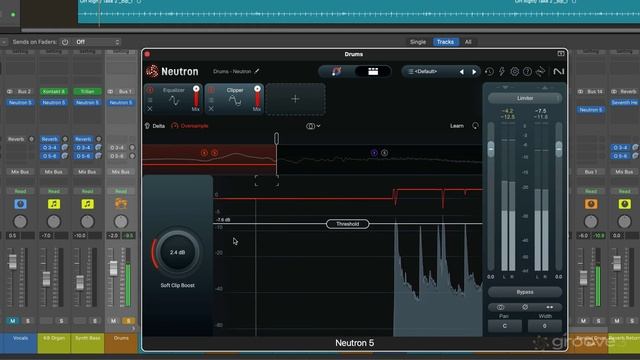Toggle Sends on Faders power button
The width and height of the screenshot is (640, 360).
click(x=65, y=42)
